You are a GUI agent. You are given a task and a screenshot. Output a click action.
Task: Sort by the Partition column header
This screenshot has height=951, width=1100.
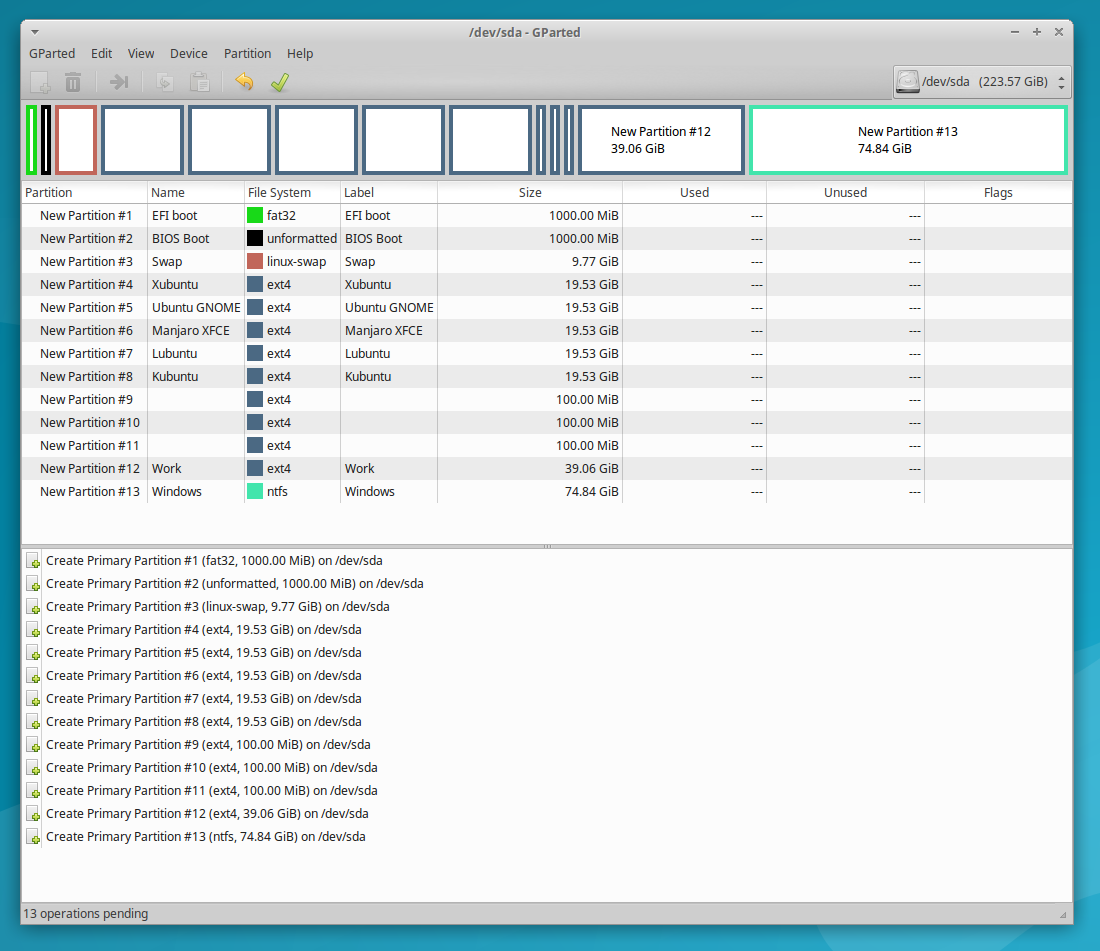click(84, 192)
